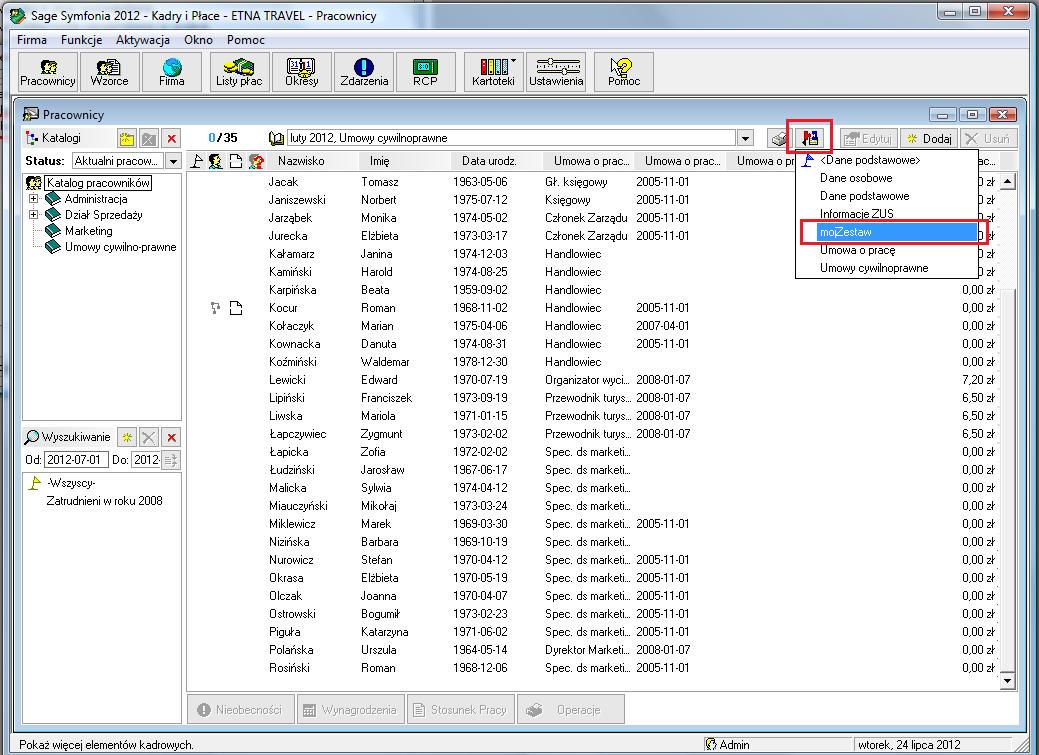This screenshot has width=1039, height=755.
Task: Click the printer icon left of the column set icon
Action: click(x=779, y=139)
